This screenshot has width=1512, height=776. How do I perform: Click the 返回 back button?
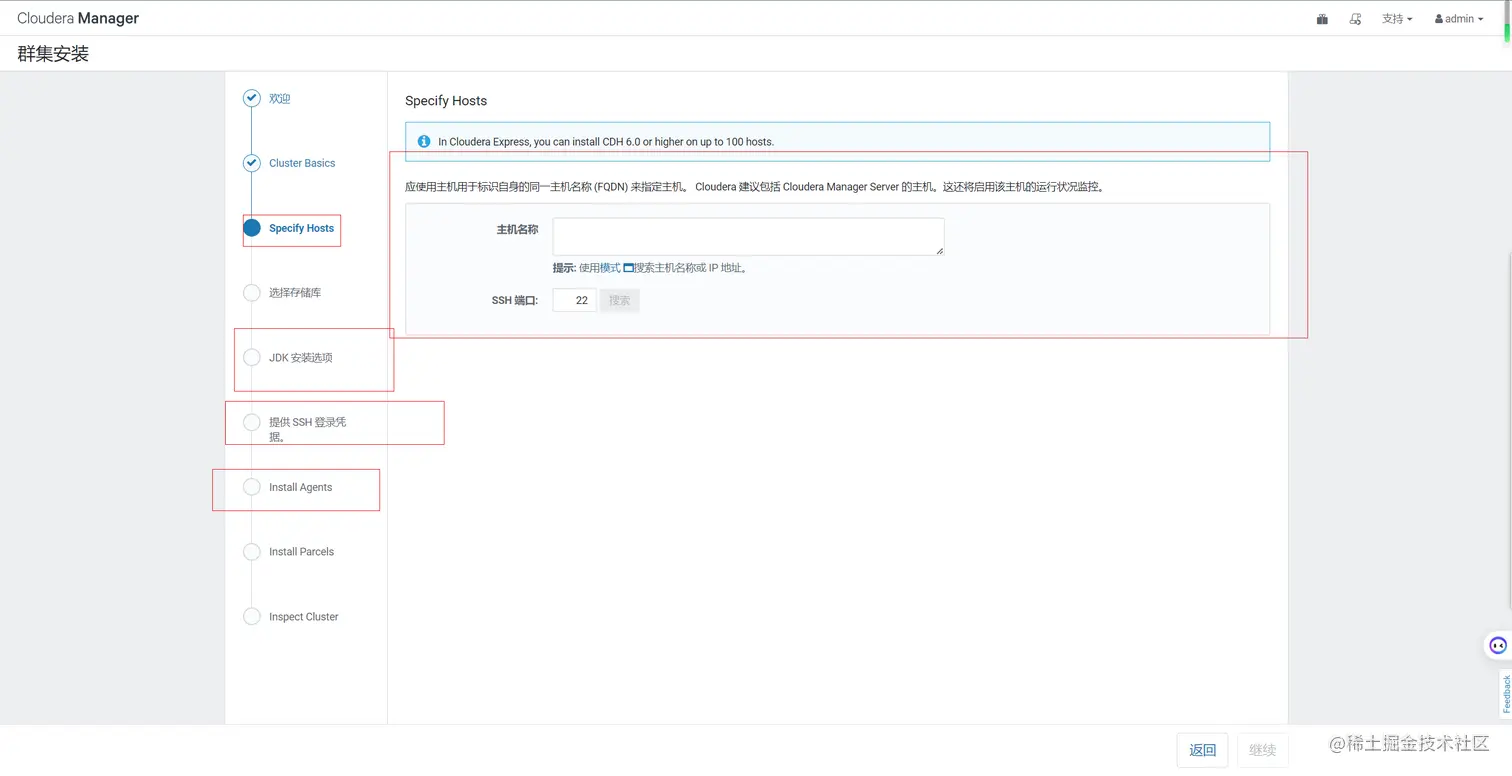[x=1202, y=750]
